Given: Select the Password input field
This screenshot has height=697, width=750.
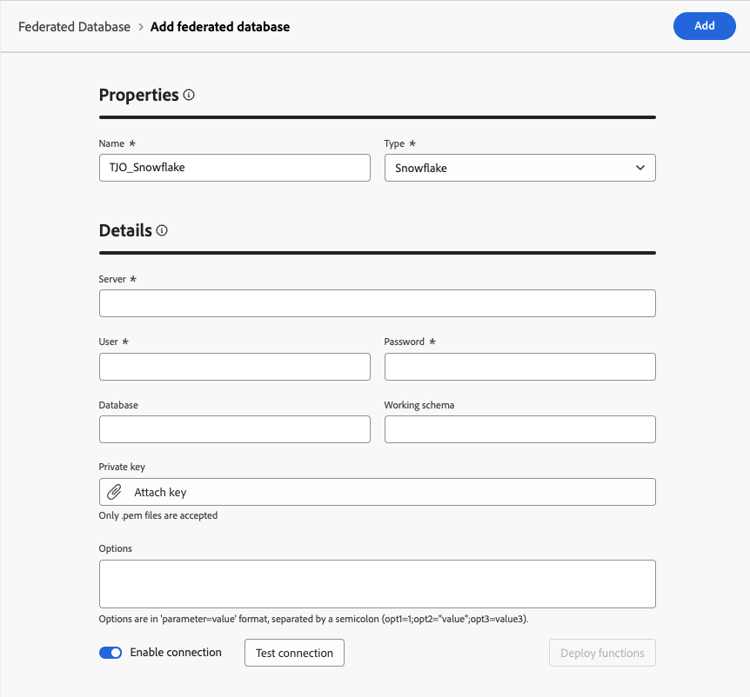Looking at the screenshot, I should coord(519,367).
